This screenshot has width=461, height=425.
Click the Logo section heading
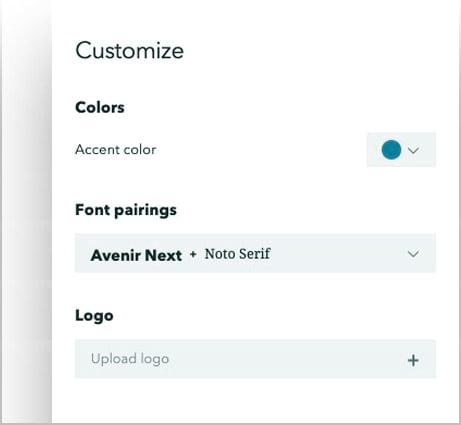point(94,315)
